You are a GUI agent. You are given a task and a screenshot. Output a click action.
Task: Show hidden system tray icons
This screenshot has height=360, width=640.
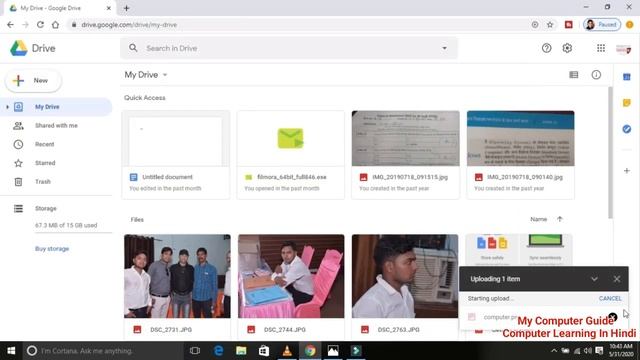553,351
